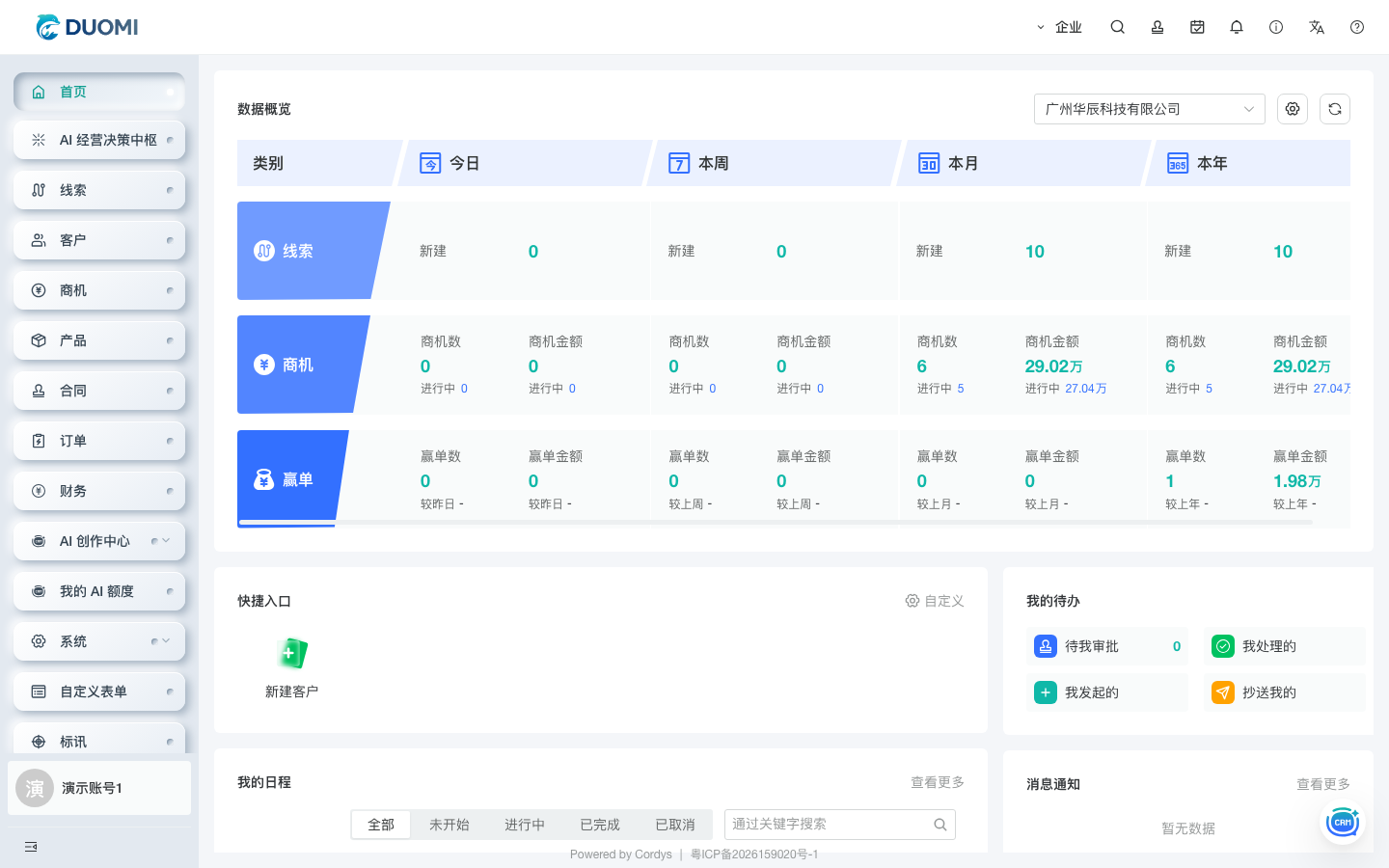Collapse the sidebar with bottom toggle icon
The image size is (1389, 868).
point(31,847)
